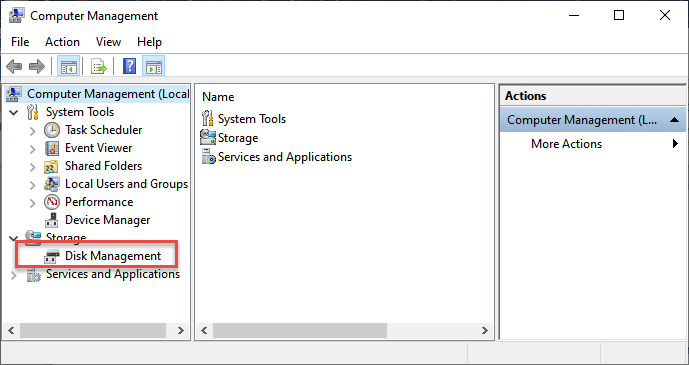Toggle the Show/Hide Action Pane toolbar icon
This screenshot has width=689, height=365.
tap(153, 67)
